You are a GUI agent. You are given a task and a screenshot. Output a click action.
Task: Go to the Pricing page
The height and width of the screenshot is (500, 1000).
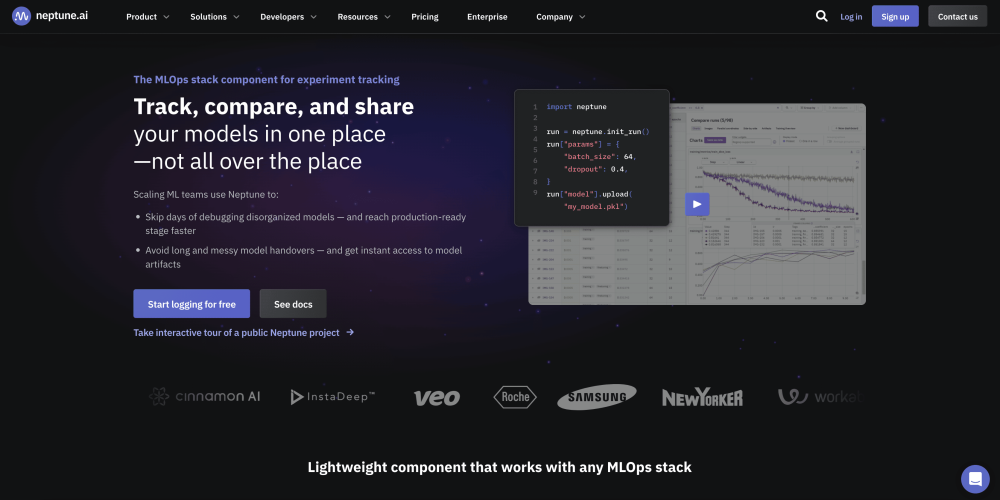425,17
